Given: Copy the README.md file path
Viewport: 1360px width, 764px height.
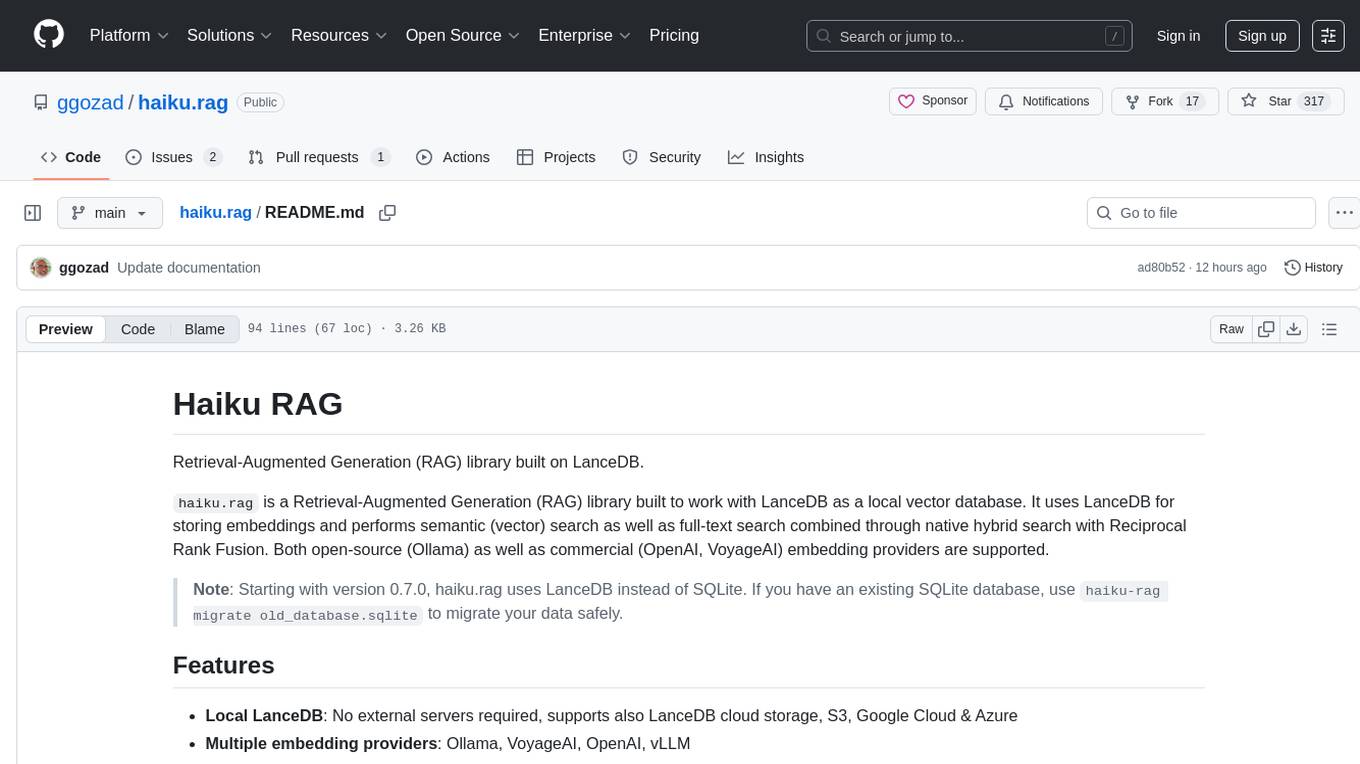Looking at the screenshot, I should pos(388,213).
